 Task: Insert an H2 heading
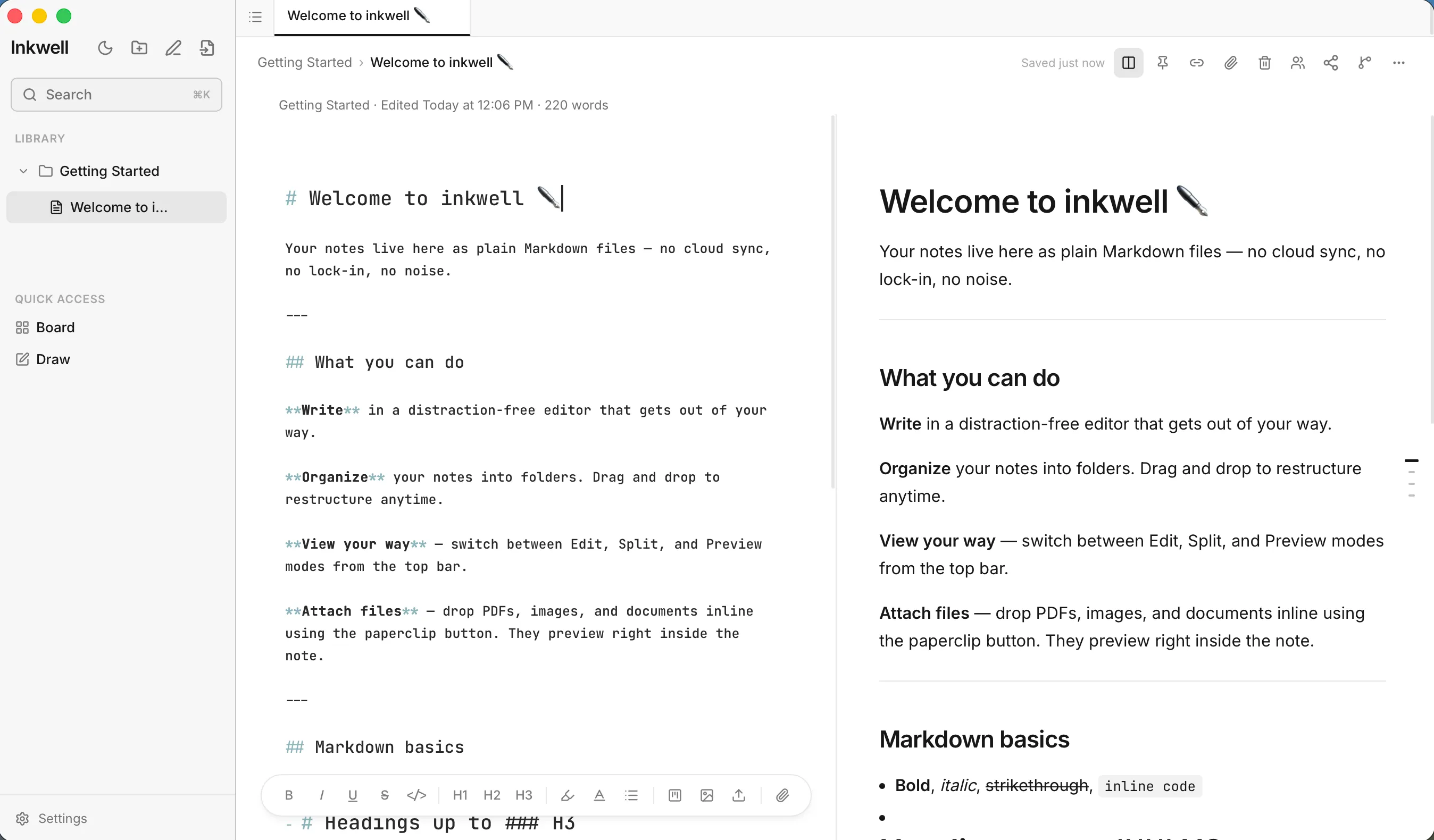coord(491,795)
